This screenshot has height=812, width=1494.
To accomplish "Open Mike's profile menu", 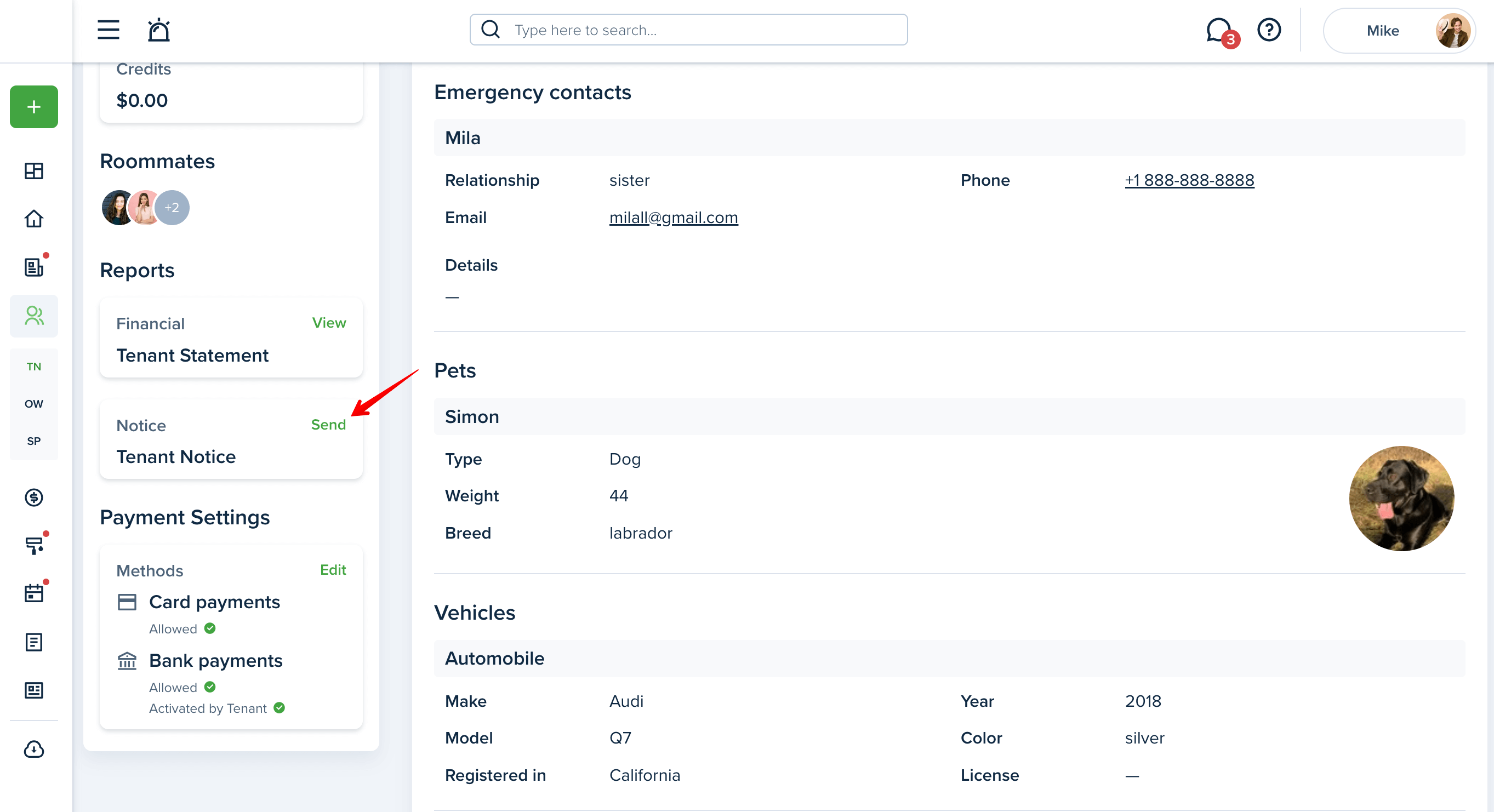I will pyautogui.click(x=1399, y=30).
